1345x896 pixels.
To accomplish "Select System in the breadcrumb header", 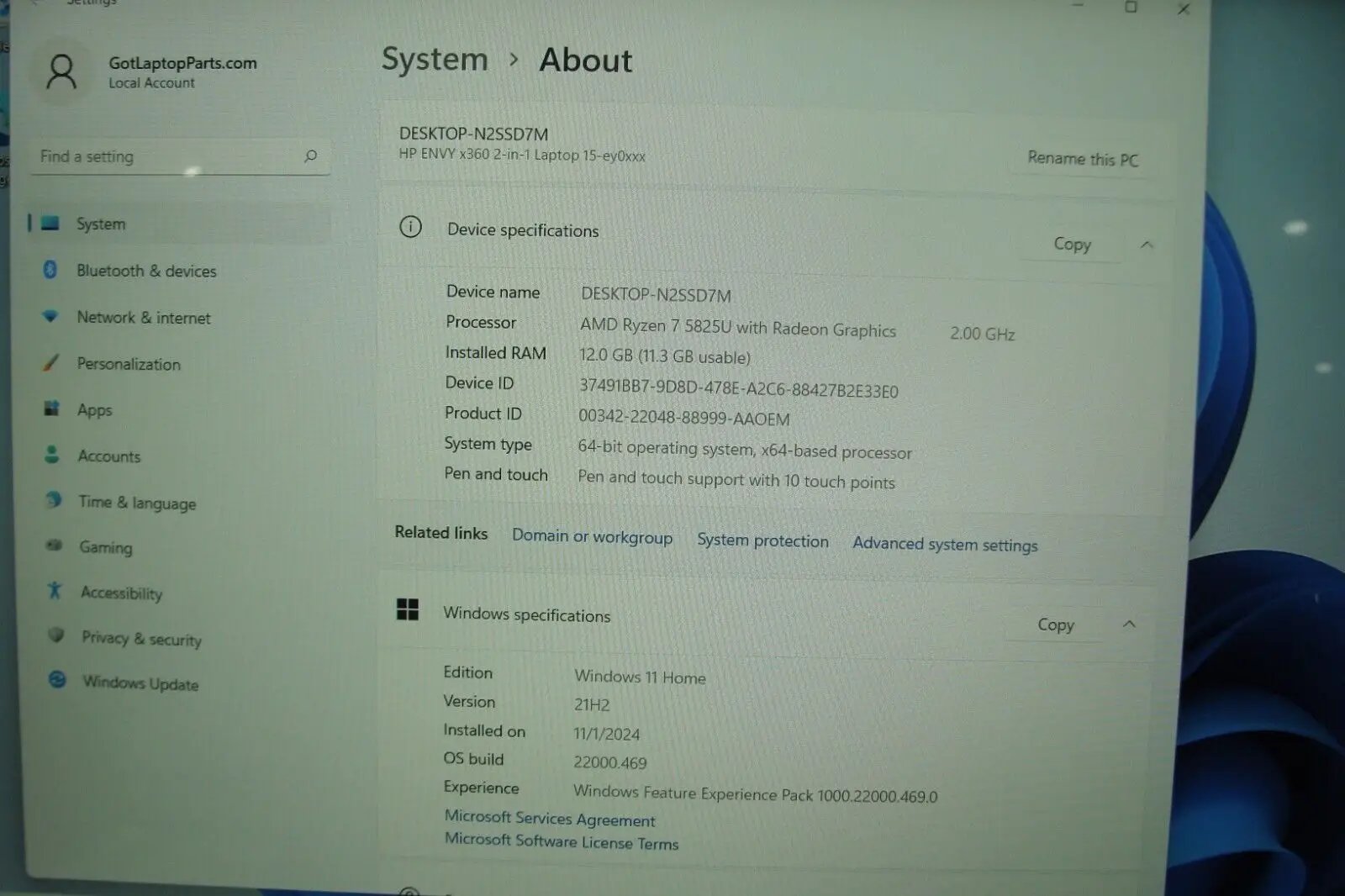I will pos(435,59).
